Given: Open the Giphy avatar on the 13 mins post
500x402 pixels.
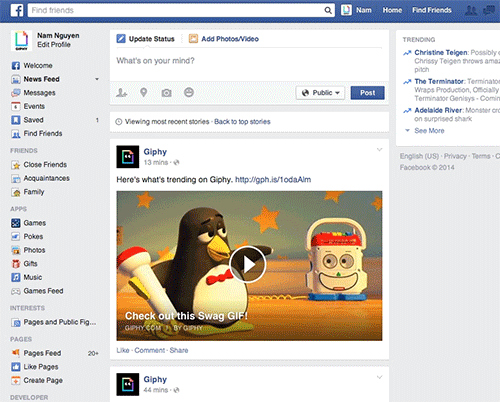Looking at the screenshot, I should [128, 157].
